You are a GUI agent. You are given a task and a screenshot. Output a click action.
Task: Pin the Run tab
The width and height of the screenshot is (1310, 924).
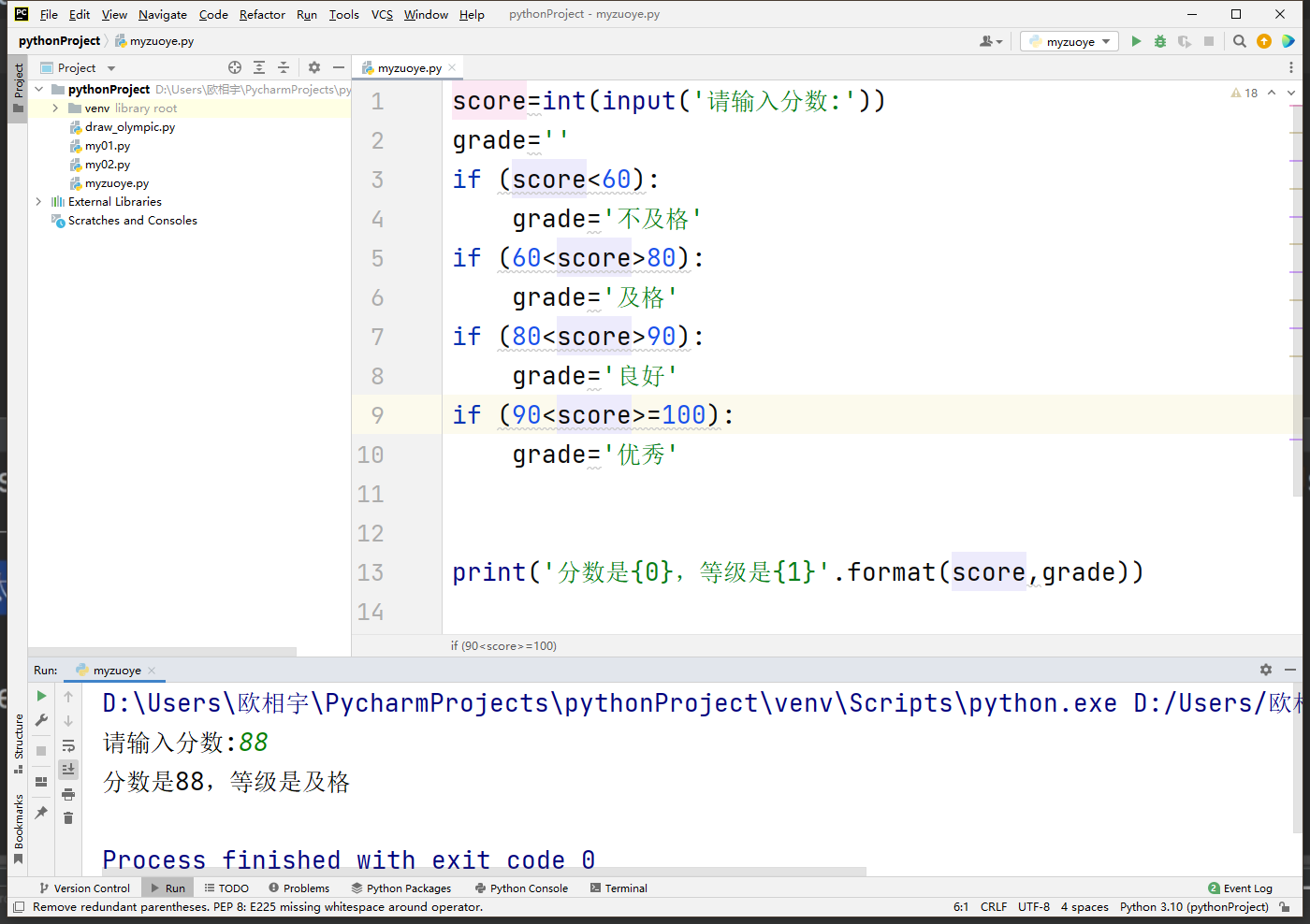click(41, 813)
